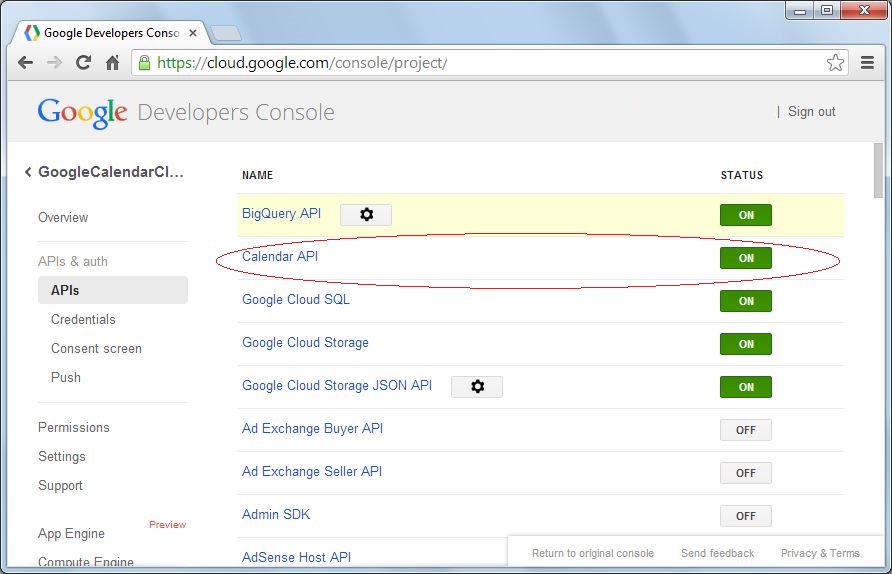Turn off Google Cloud Storage JSON API toggle

point(746,387)
